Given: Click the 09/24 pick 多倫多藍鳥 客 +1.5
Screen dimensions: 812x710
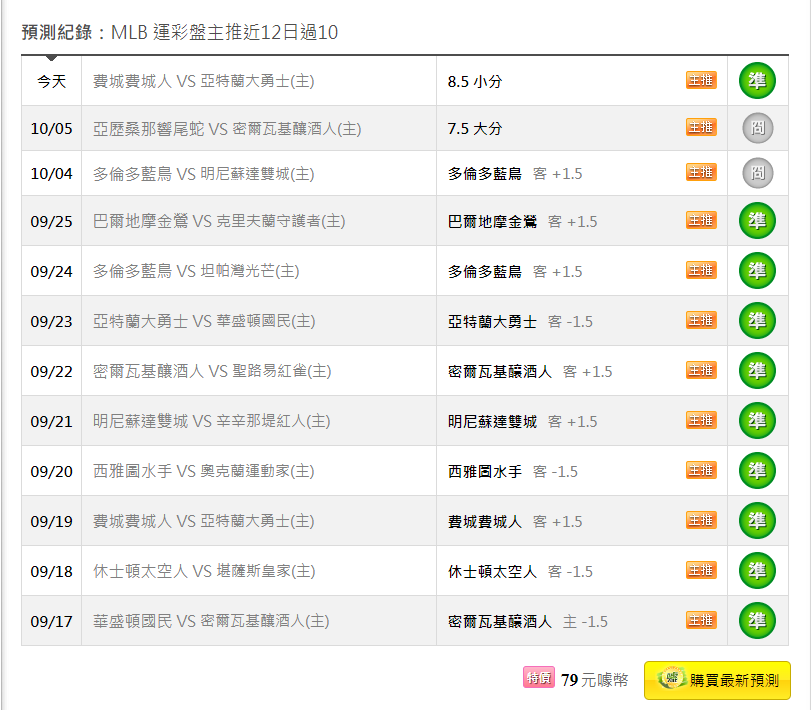Looking at the screenshot, I should 515,271.
